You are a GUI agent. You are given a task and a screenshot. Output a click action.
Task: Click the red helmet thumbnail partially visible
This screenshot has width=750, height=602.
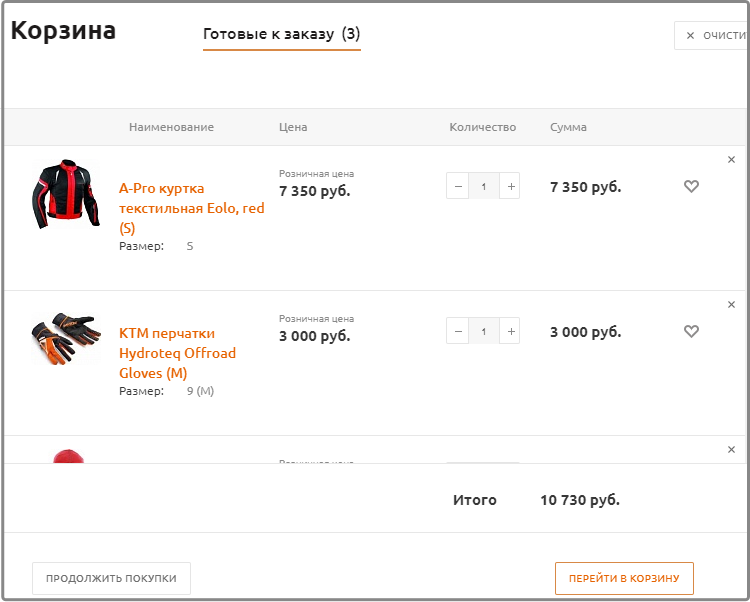(x=67, y=457)
